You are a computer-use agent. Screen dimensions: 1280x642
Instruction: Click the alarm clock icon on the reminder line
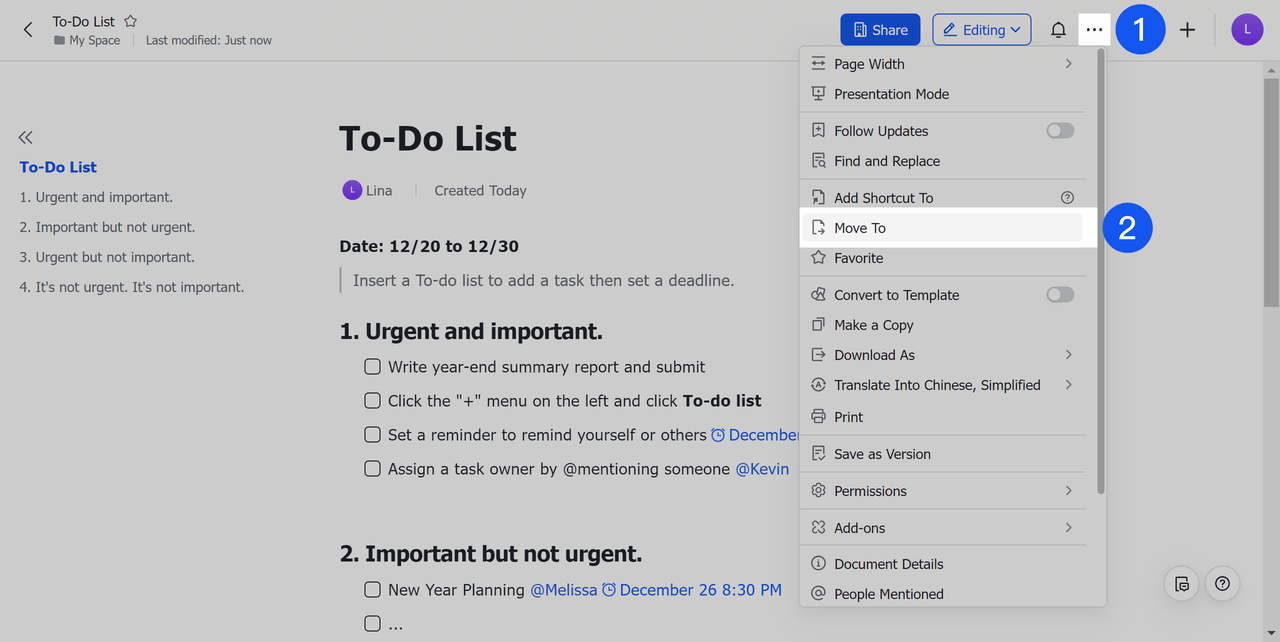coord(719,434)
